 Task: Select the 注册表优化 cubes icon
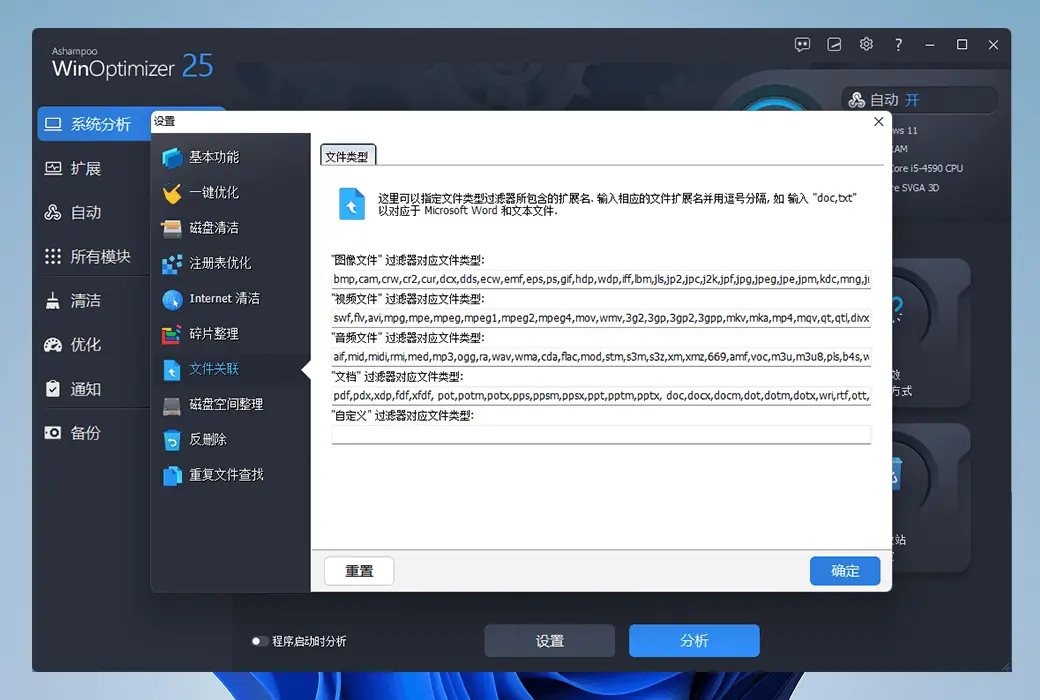pos(172,263)
